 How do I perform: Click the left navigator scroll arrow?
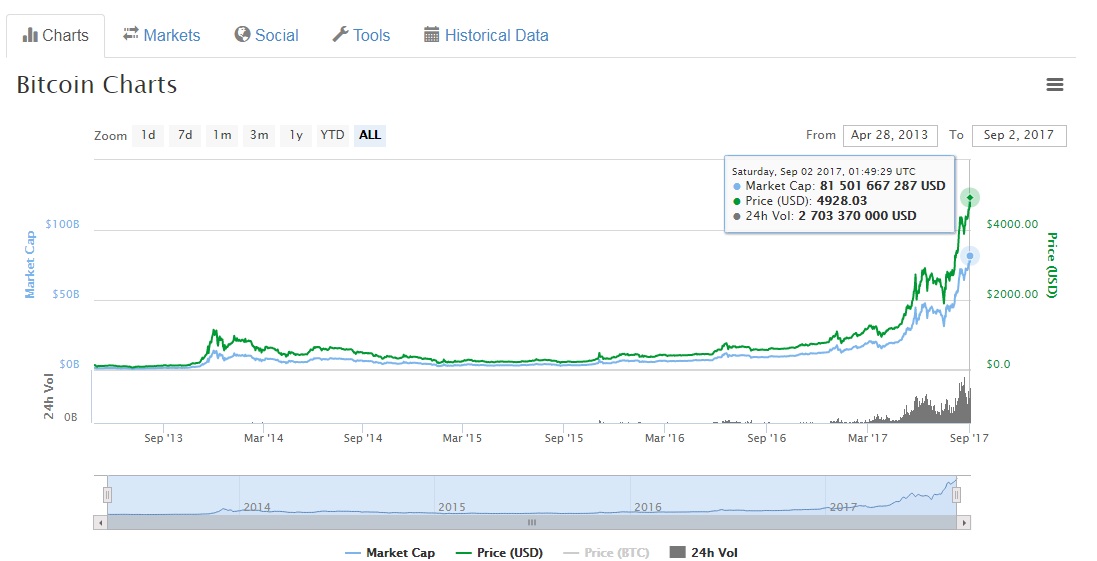[x=100, y=522]
